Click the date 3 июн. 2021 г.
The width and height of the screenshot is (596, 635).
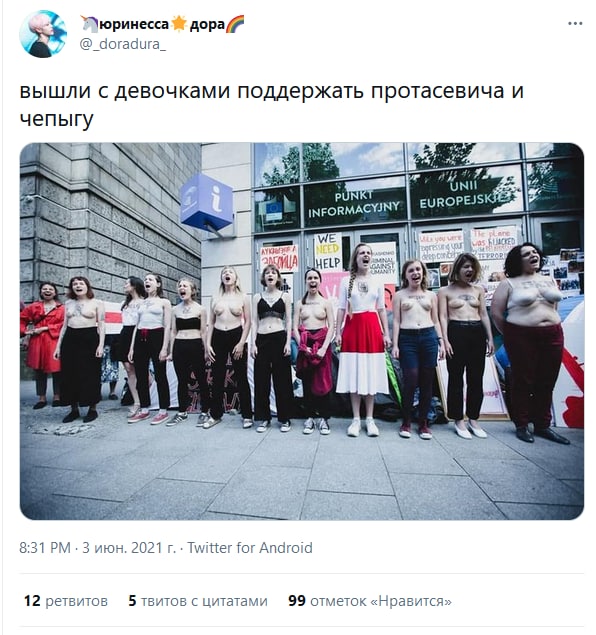pos(129,548)
